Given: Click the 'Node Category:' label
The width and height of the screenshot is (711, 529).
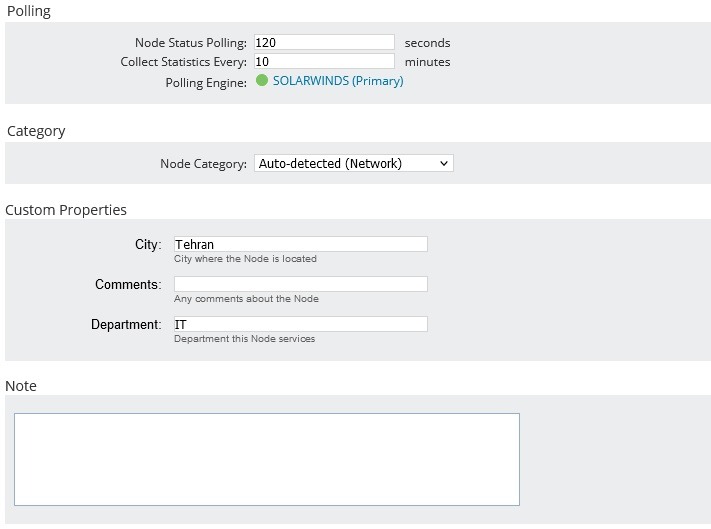Looking at the screenshot, I should click(203, 164).
